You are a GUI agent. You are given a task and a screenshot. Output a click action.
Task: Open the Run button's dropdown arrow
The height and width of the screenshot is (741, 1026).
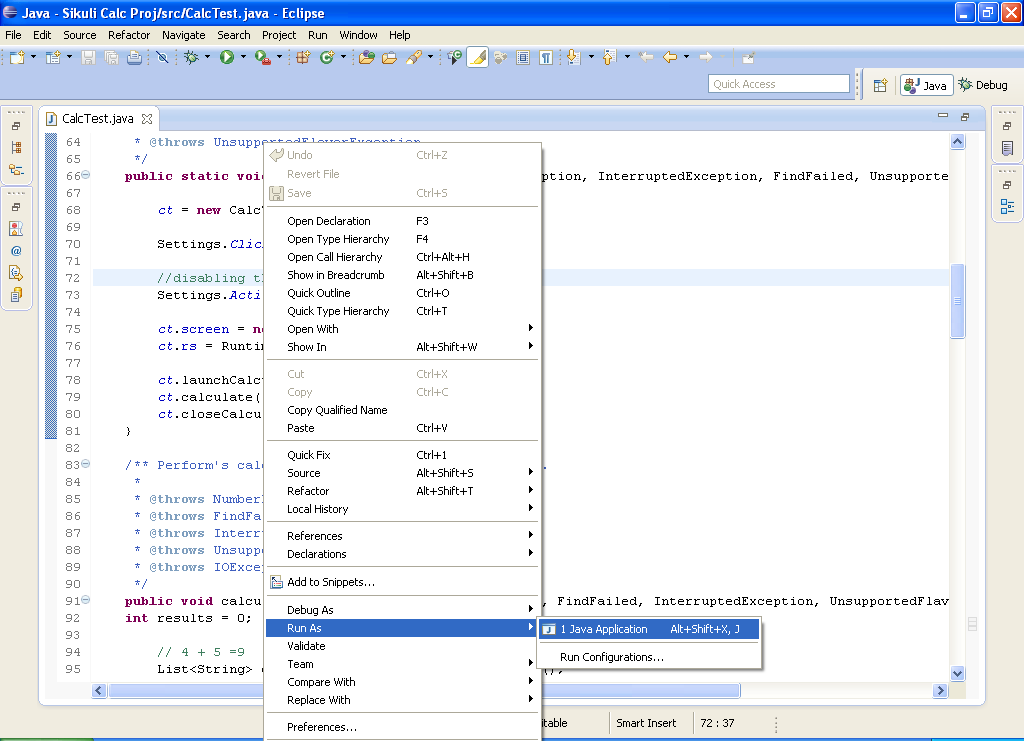[243, 58]
